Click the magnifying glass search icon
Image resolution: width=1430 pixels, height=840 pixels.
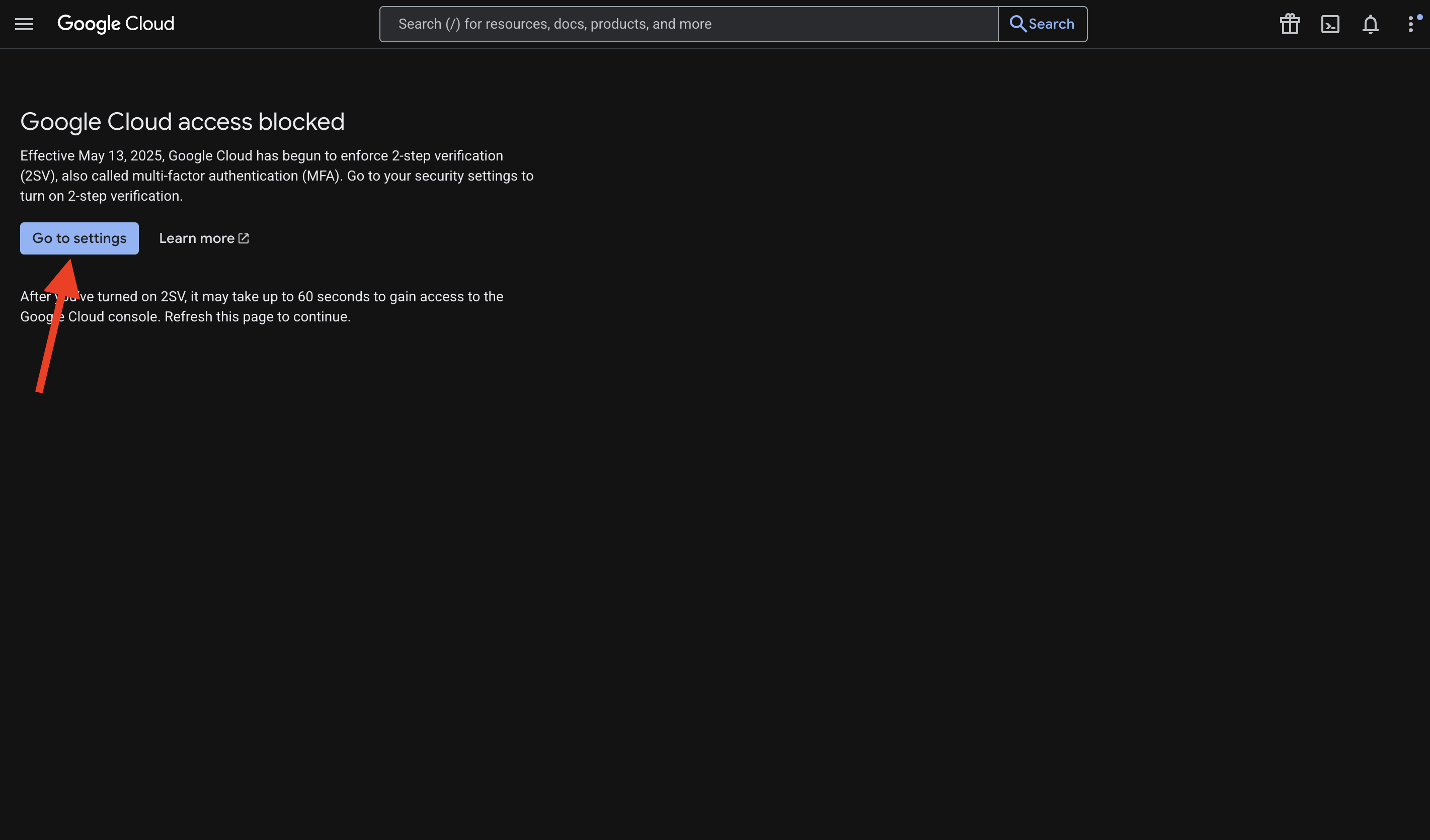(1017, 24)
